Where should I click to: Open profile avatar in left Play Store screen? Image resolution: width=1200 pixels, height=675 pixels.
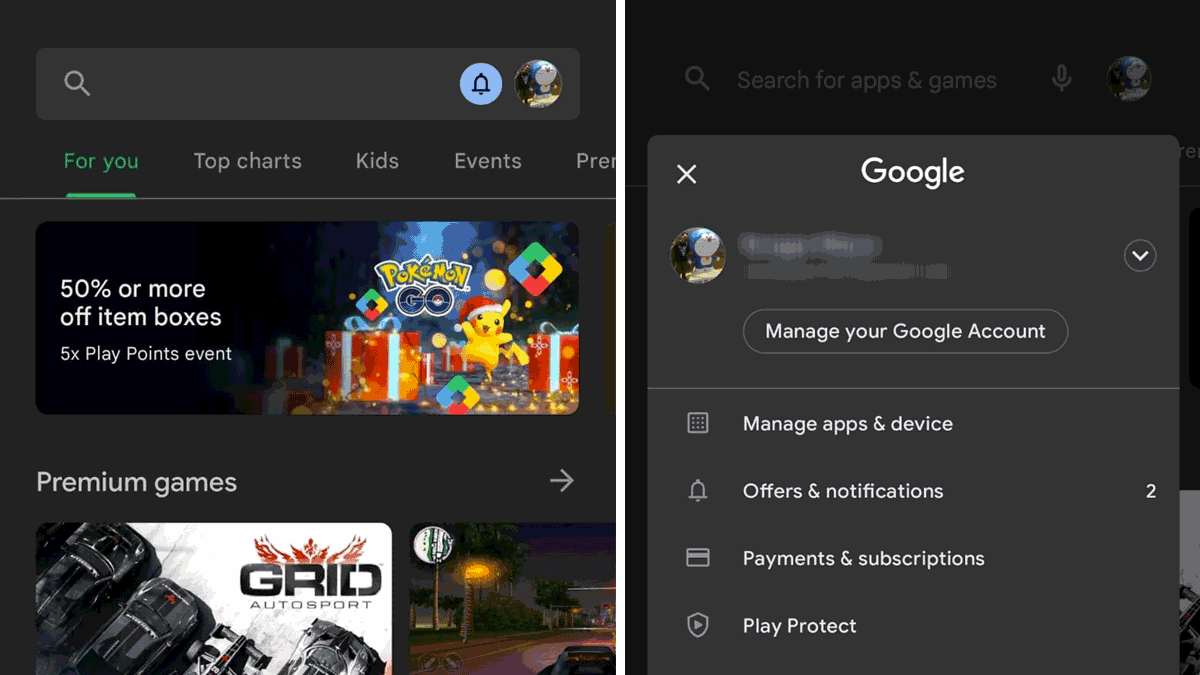coord(538,84)
